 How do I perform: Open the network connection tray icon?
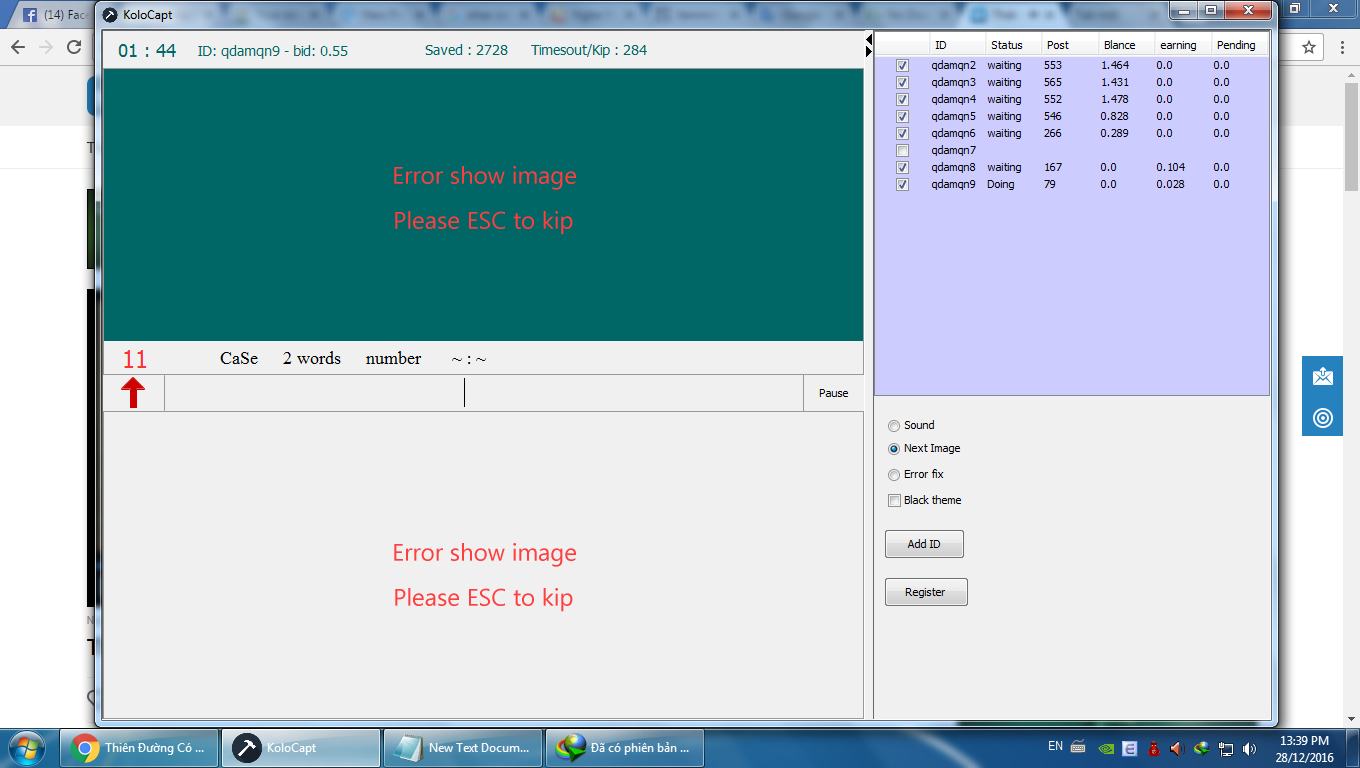(x=1225, y=748)
